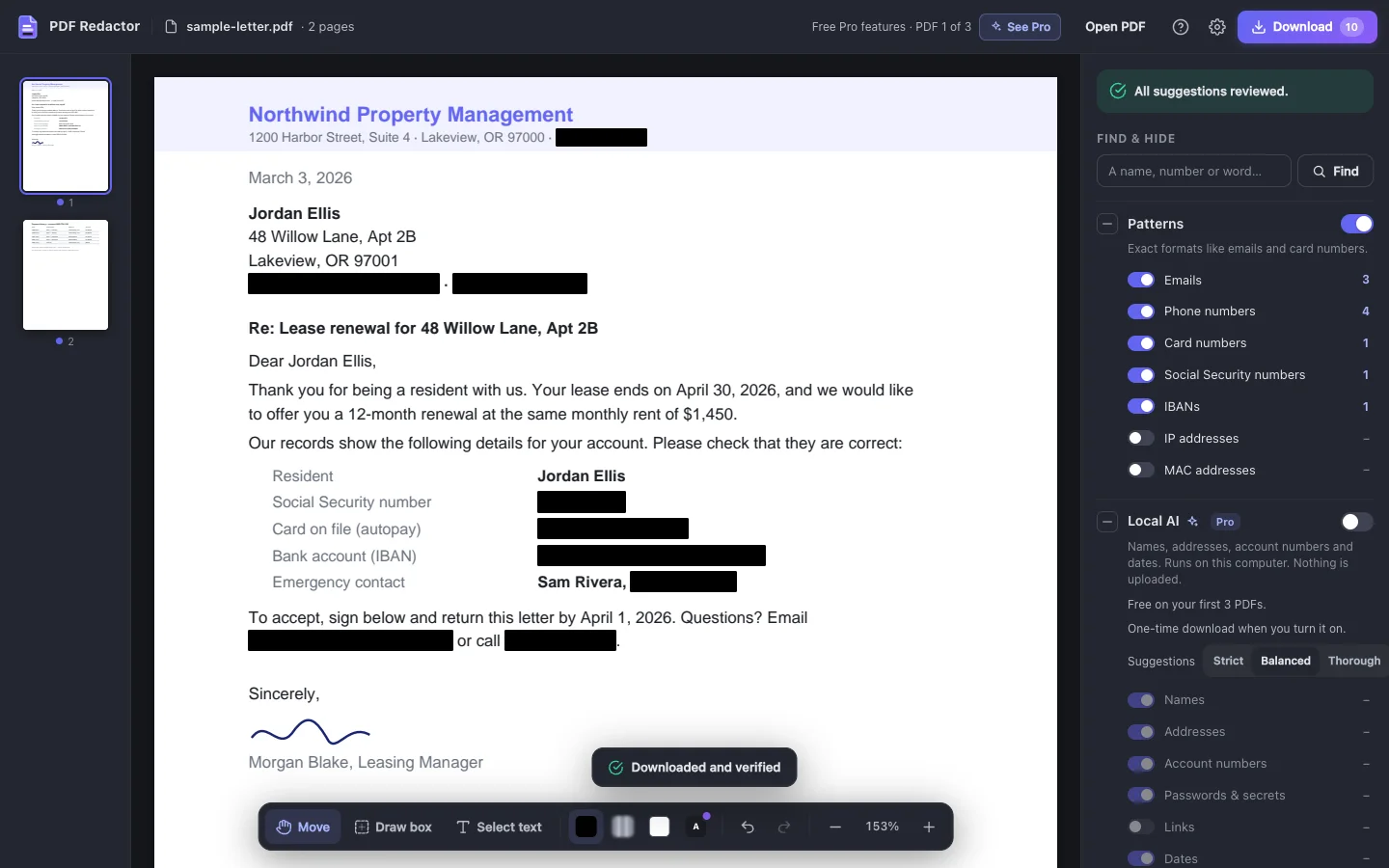Screen dimensions: 1389x868
Task: Click Open PDF
Action: point(1115,27)
